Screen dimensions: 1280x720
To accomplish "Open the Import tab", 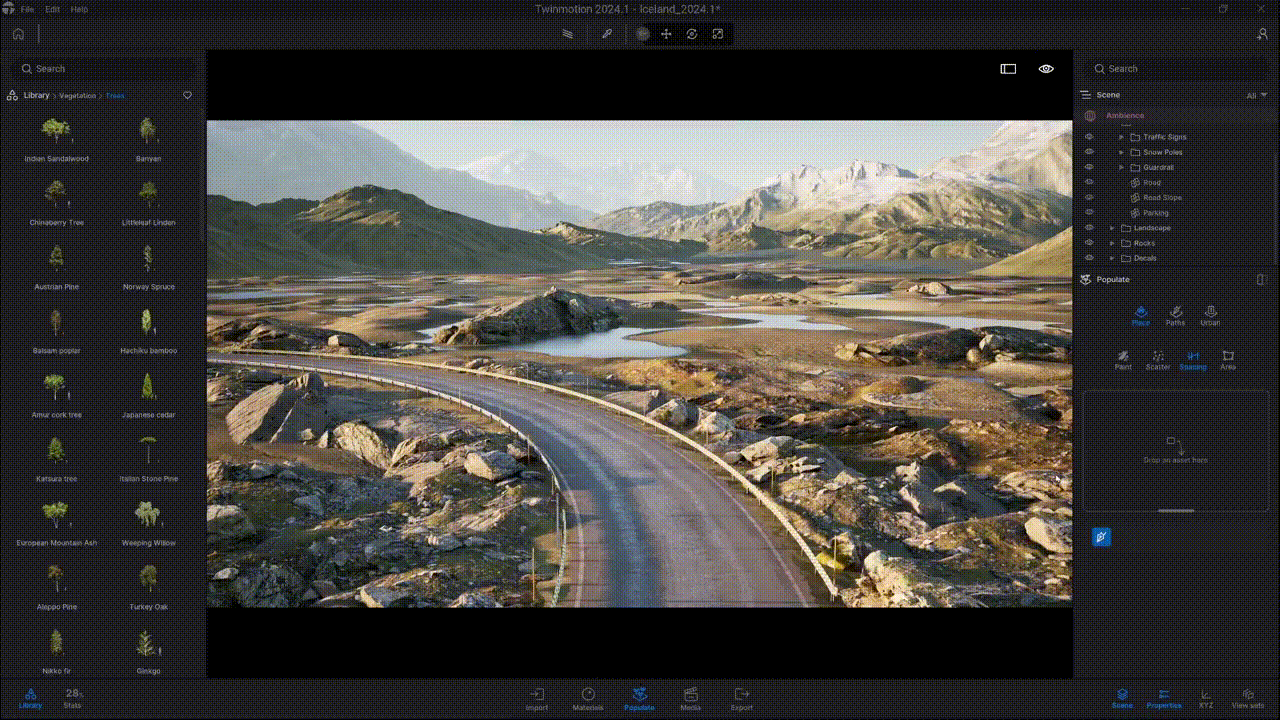I will coord(537,698).
